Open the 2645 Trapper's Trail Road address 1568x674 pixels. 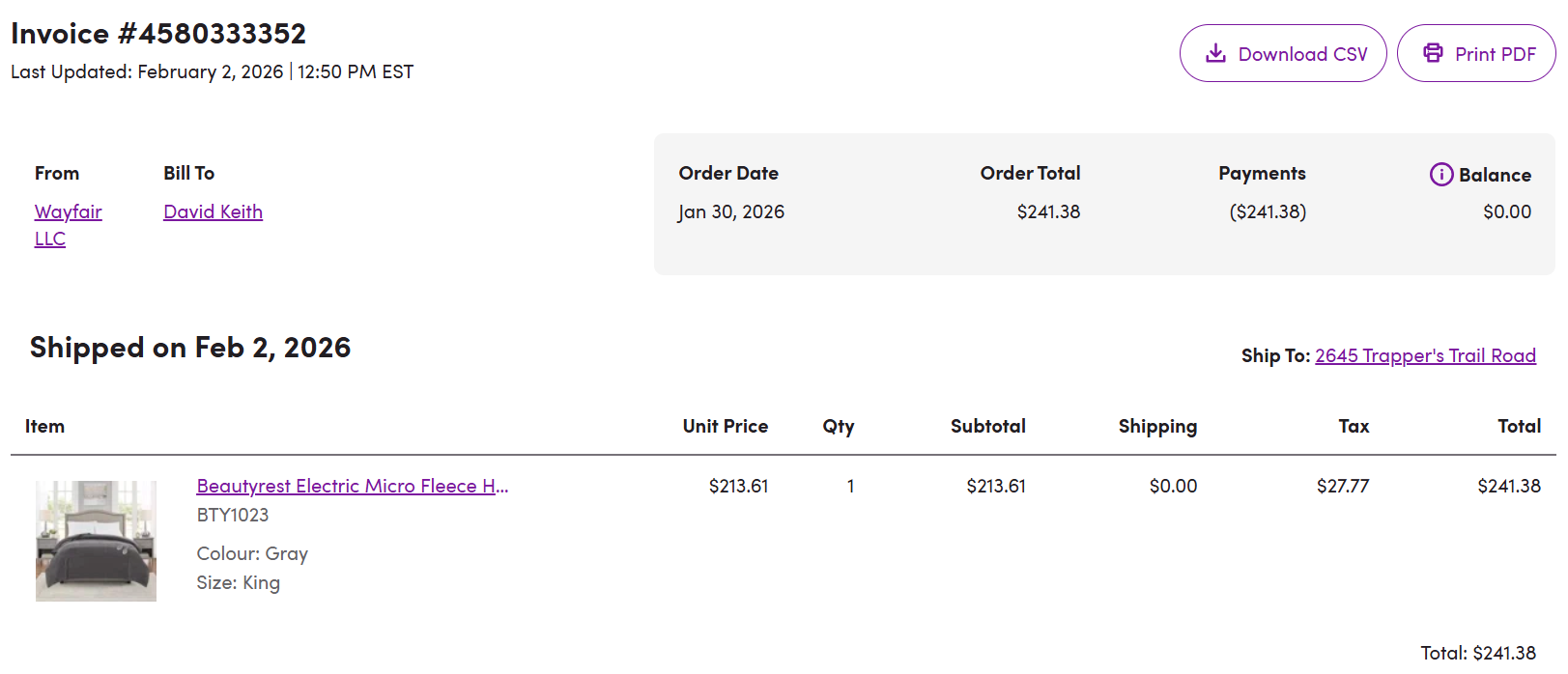[1425, 355]
